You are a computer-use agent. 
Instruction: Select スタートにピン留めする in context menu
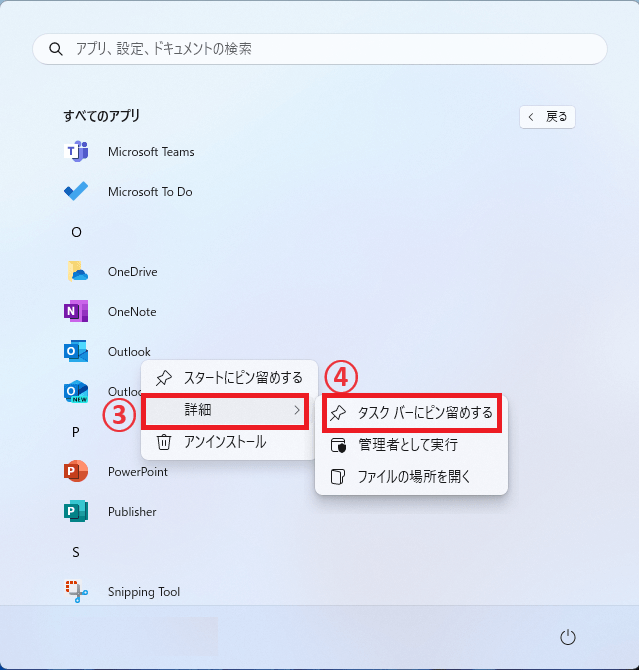pyautogui.click(x=230, y=378)
